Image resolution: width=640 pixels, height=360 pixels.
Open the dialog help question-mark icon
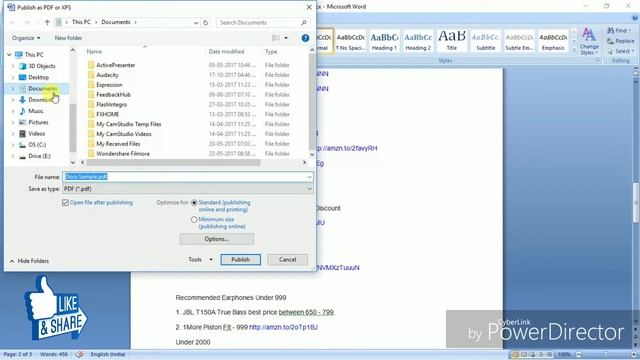click(305, 38)
